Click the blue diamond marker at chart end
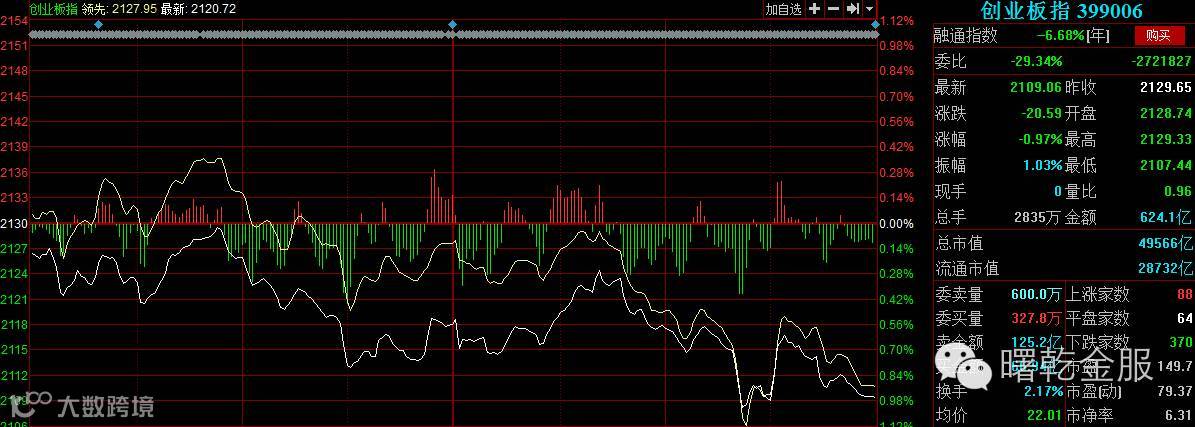Screen dimensions: 1195x427 (875, 25)
